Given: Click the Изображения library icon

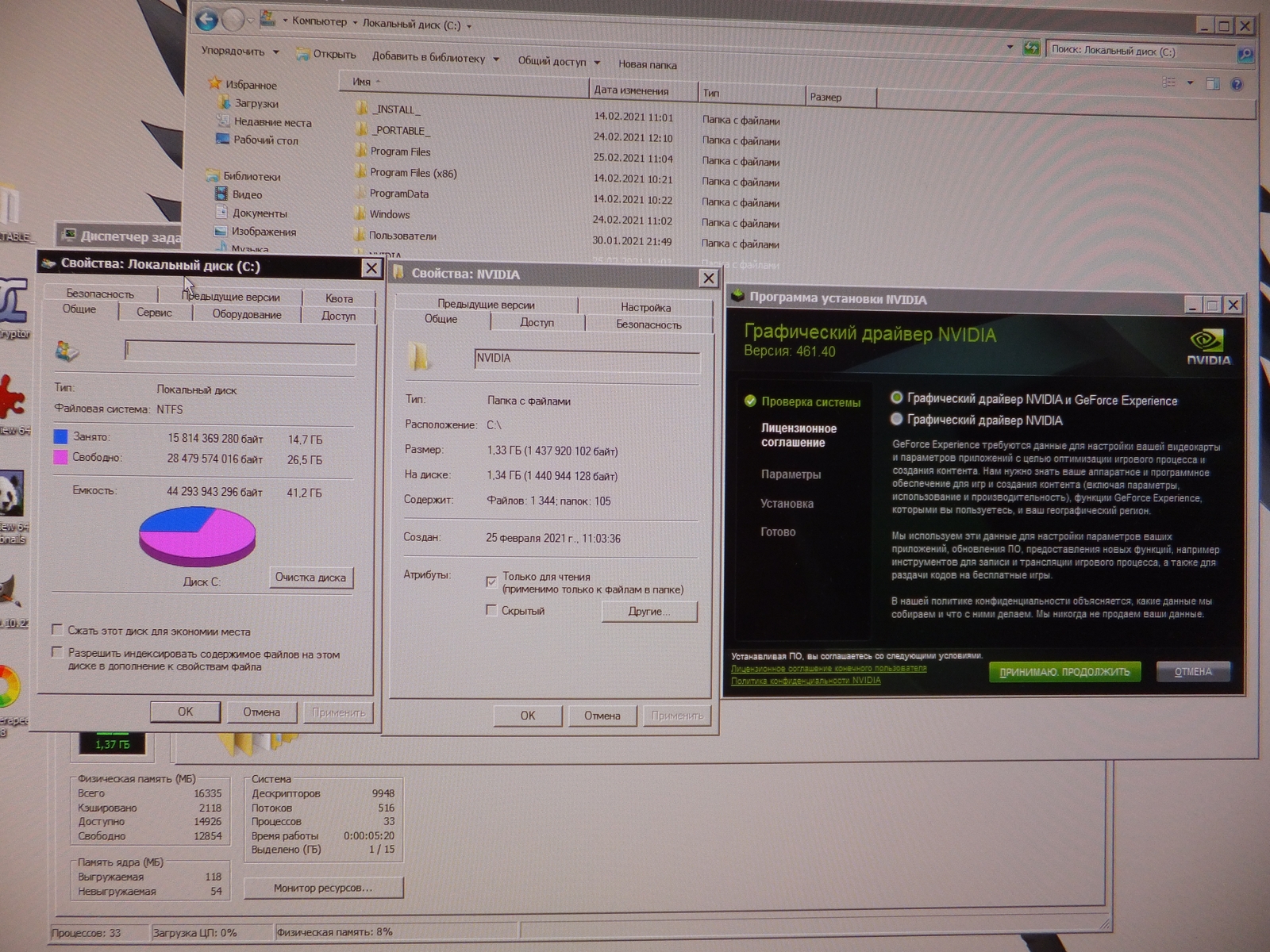Looking at the screenshot, I should pyautogui.click(x=221, y=231).
